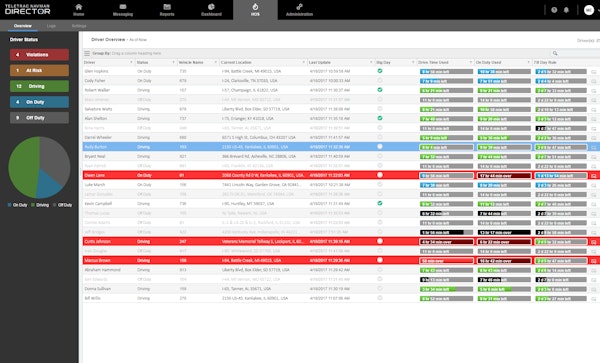Filter by the red Violations button
This screenshot has width=600, height=363.
39,55
